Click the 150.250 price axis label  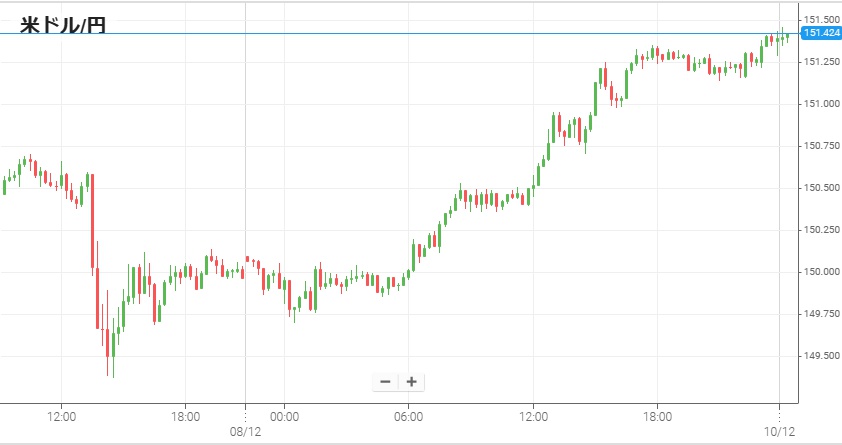click(x=821, y=230)
